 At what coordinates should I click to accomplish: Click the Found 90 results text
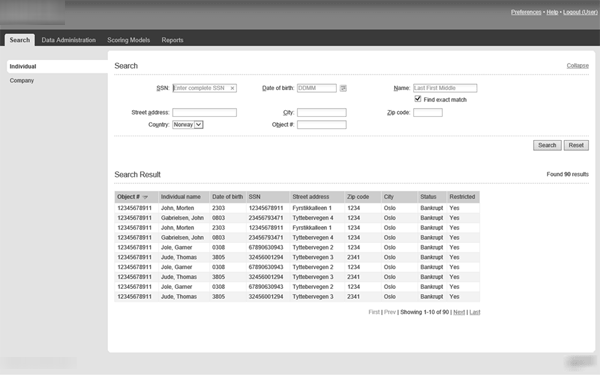click(x=567, y=174)
